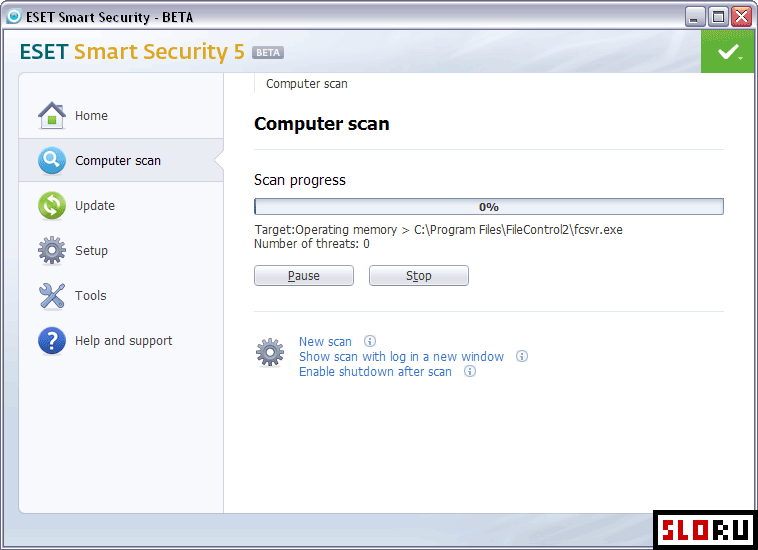Screen dimensions: 758x550
Task: Start a New scan
Action: 325,342
